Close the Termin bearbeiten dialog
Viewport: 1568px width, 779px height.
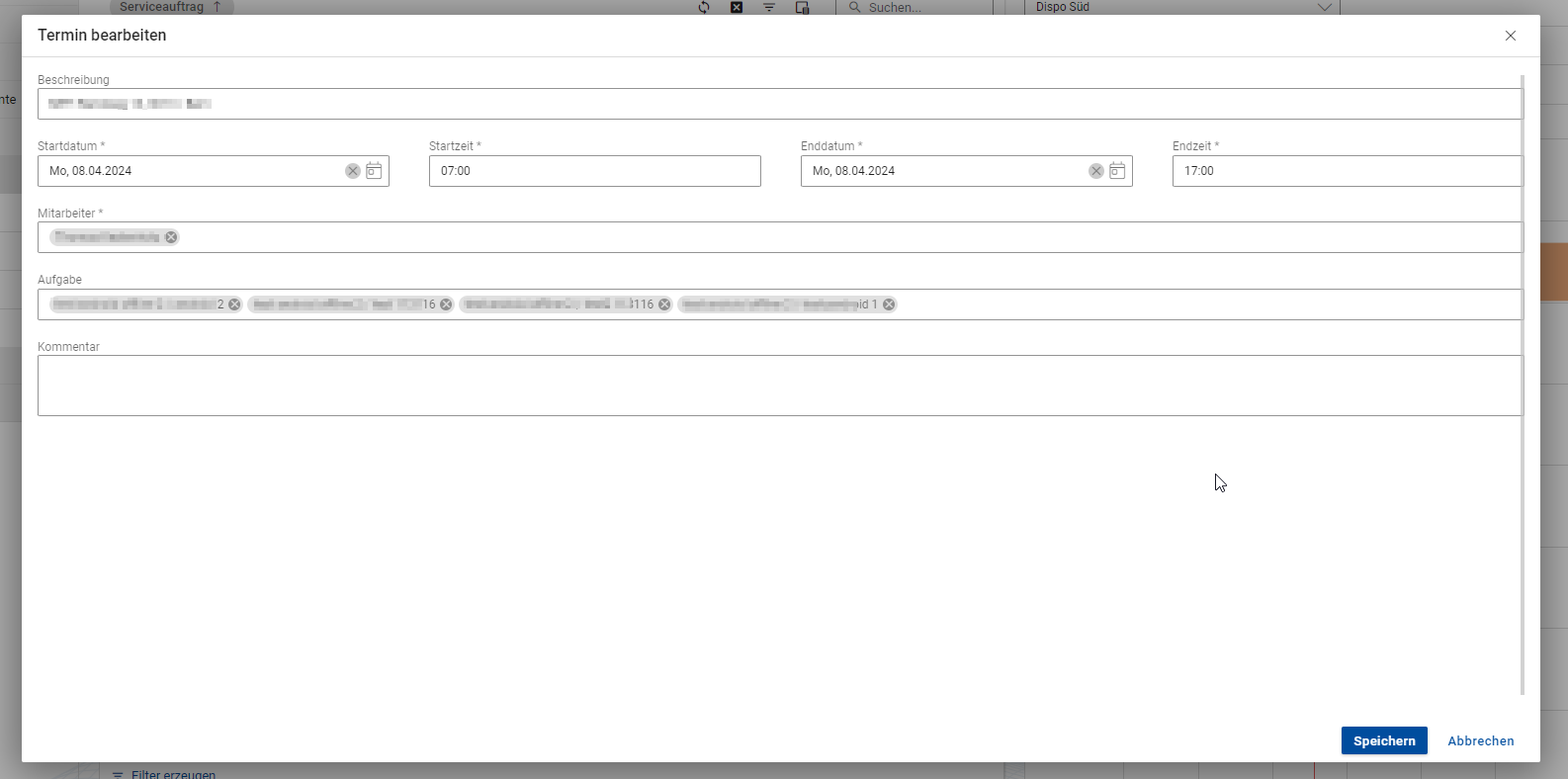tap(1511, 36)
